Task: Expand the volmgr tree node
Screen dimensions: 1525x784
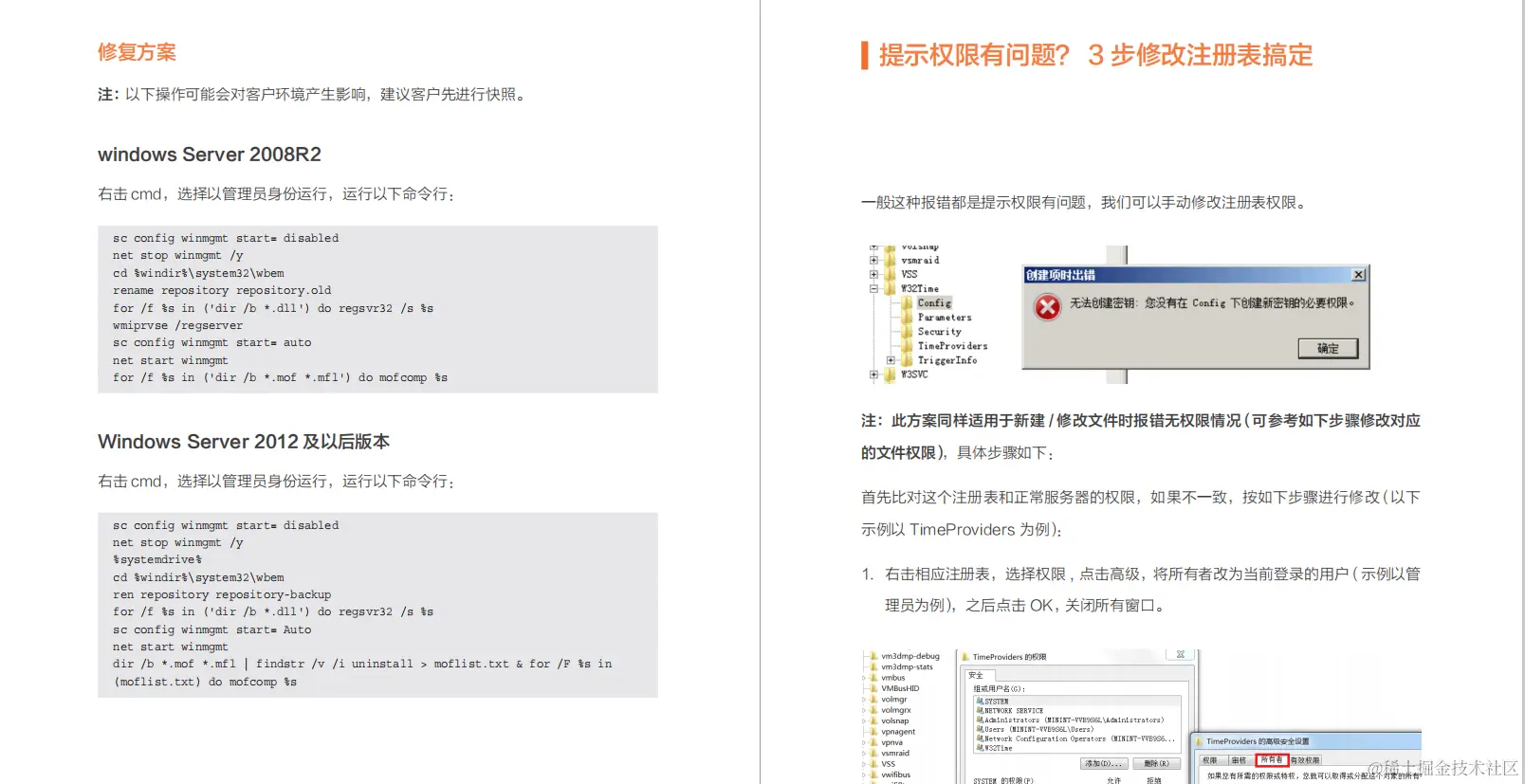Action: pyautogui.click(x=864, y=700)
